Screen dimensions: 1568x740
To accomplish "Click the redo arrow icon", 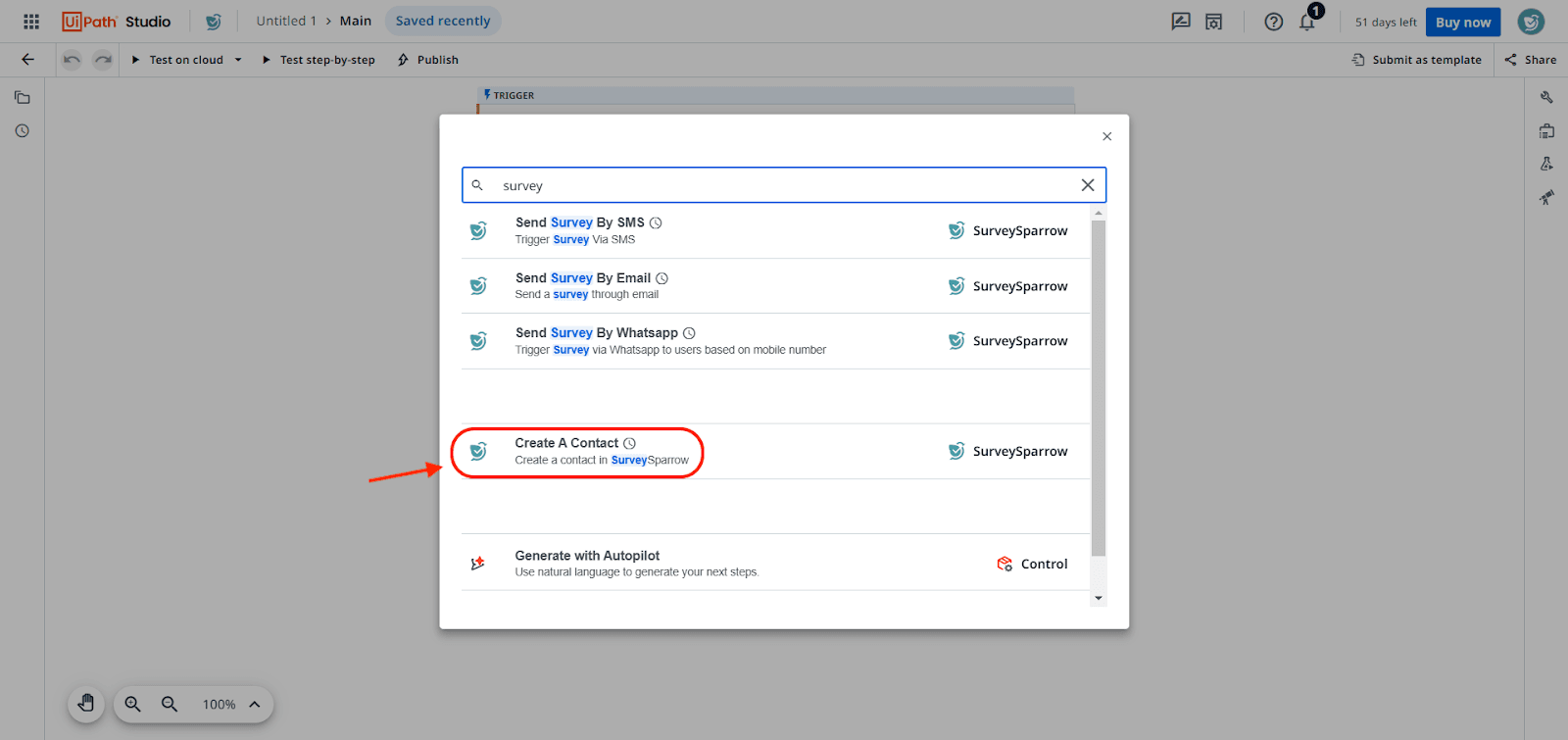I will coord(103,60).
